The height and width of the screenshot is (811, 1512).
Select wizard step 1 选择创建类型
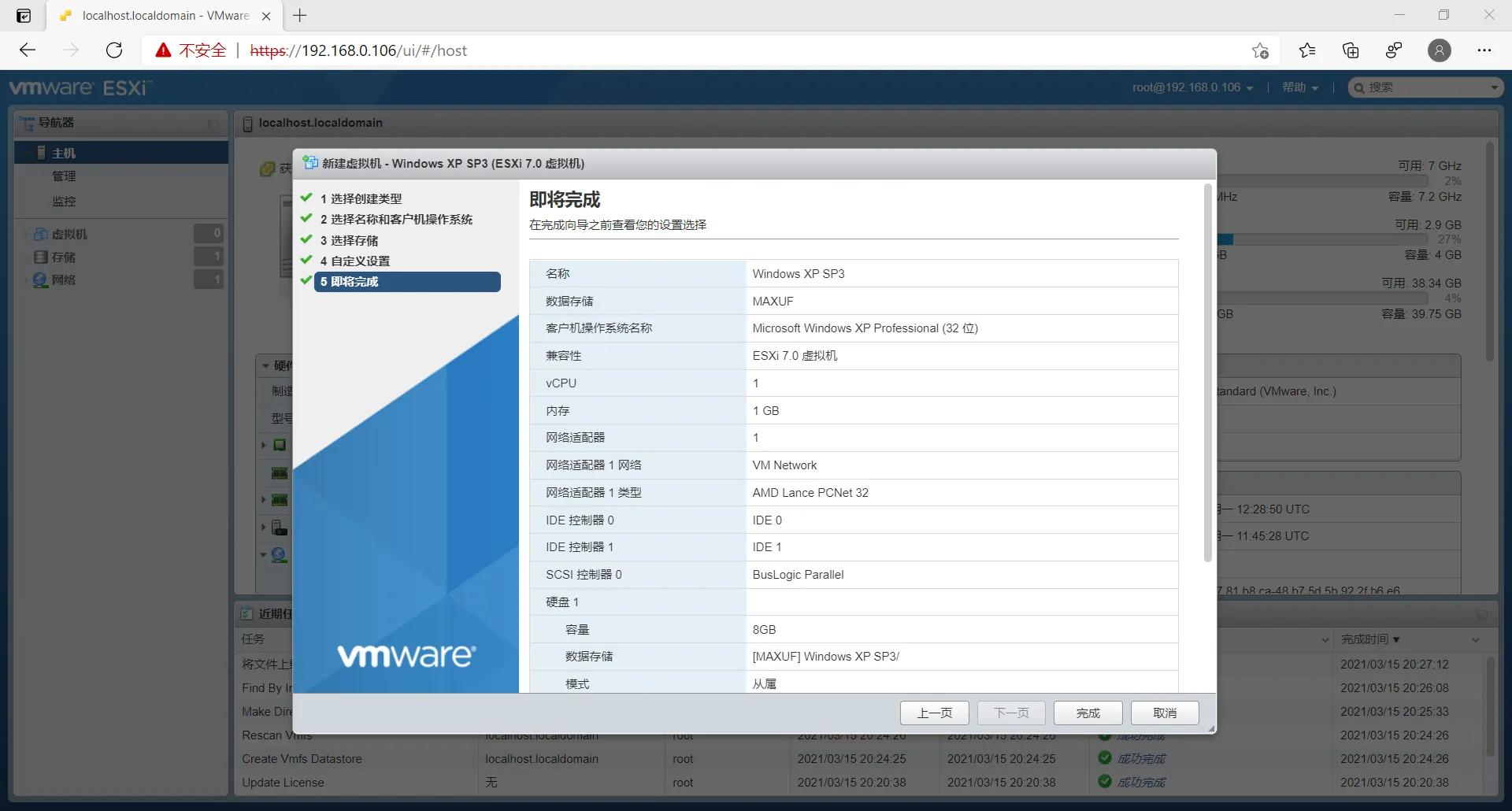click(x=361, y=198)
